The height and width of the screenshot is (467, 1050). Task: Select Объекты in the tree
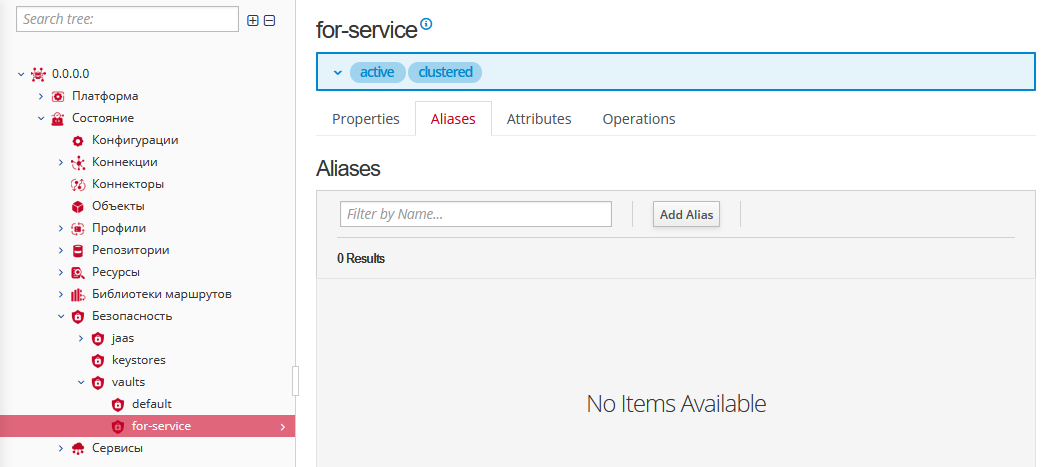pyautogui.click(x=119, y=206)
